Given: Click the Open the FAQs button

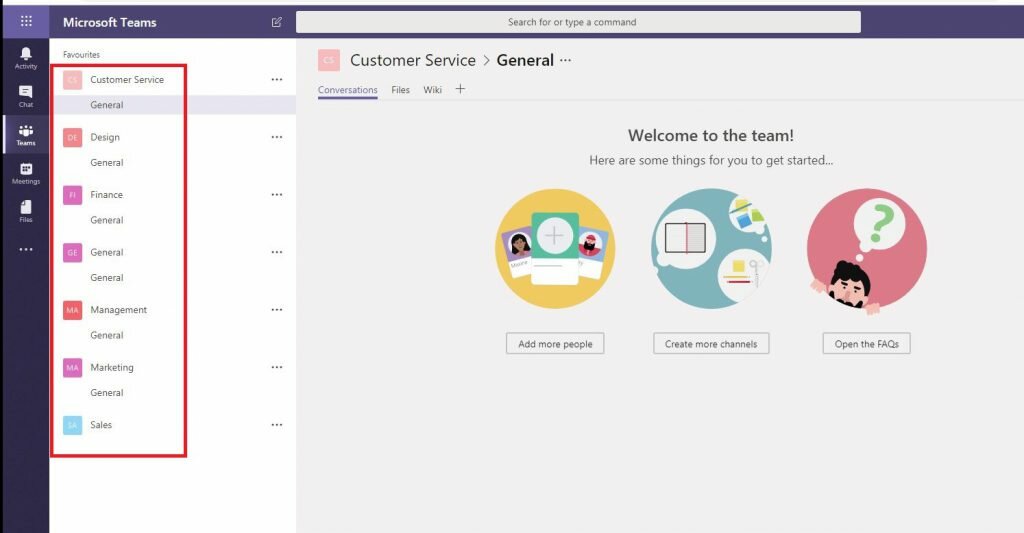Looking at the screenshot, I should pyautogui.click(x=867, y=344).
